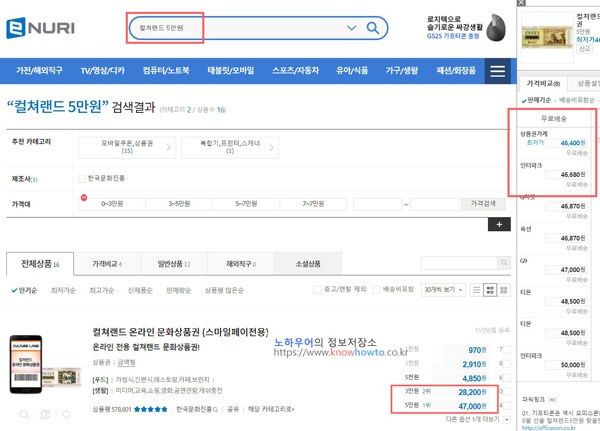Open the 가구/생활 menu item

click(x=402, y=70)
